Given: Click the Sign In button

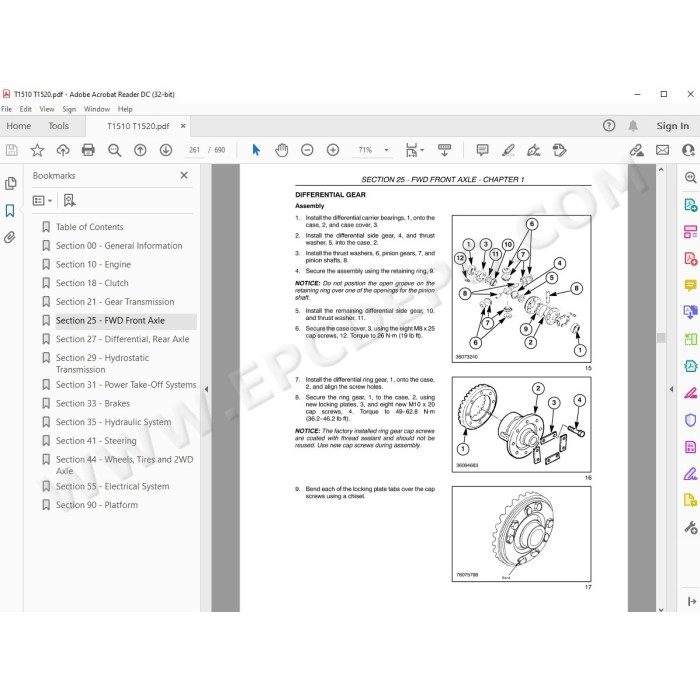Looking at the screenshot, I should point(672,126).
